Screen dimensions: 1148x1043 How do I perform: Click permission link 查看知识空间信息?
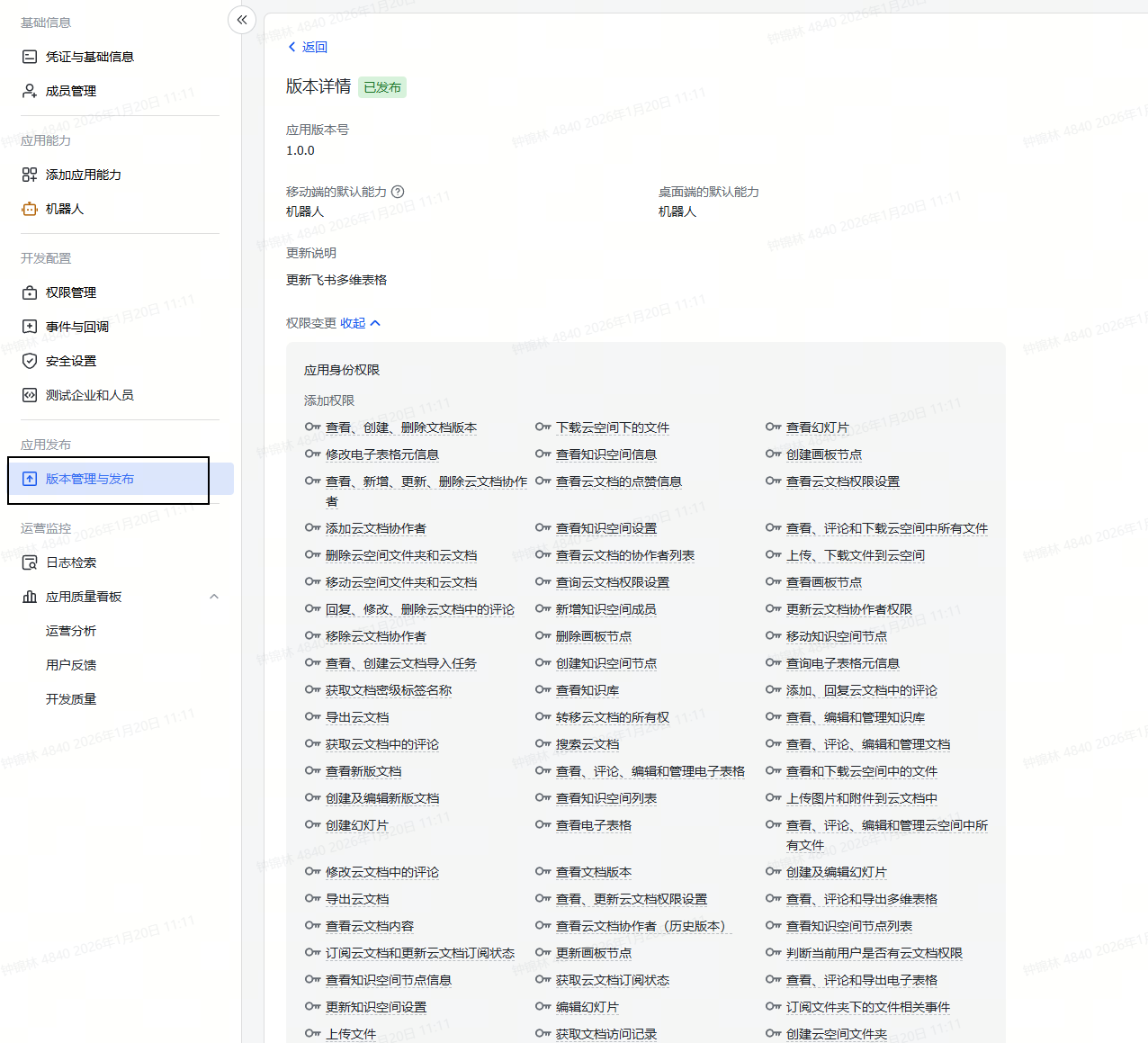pyautogui.click(x=605, y=454)
